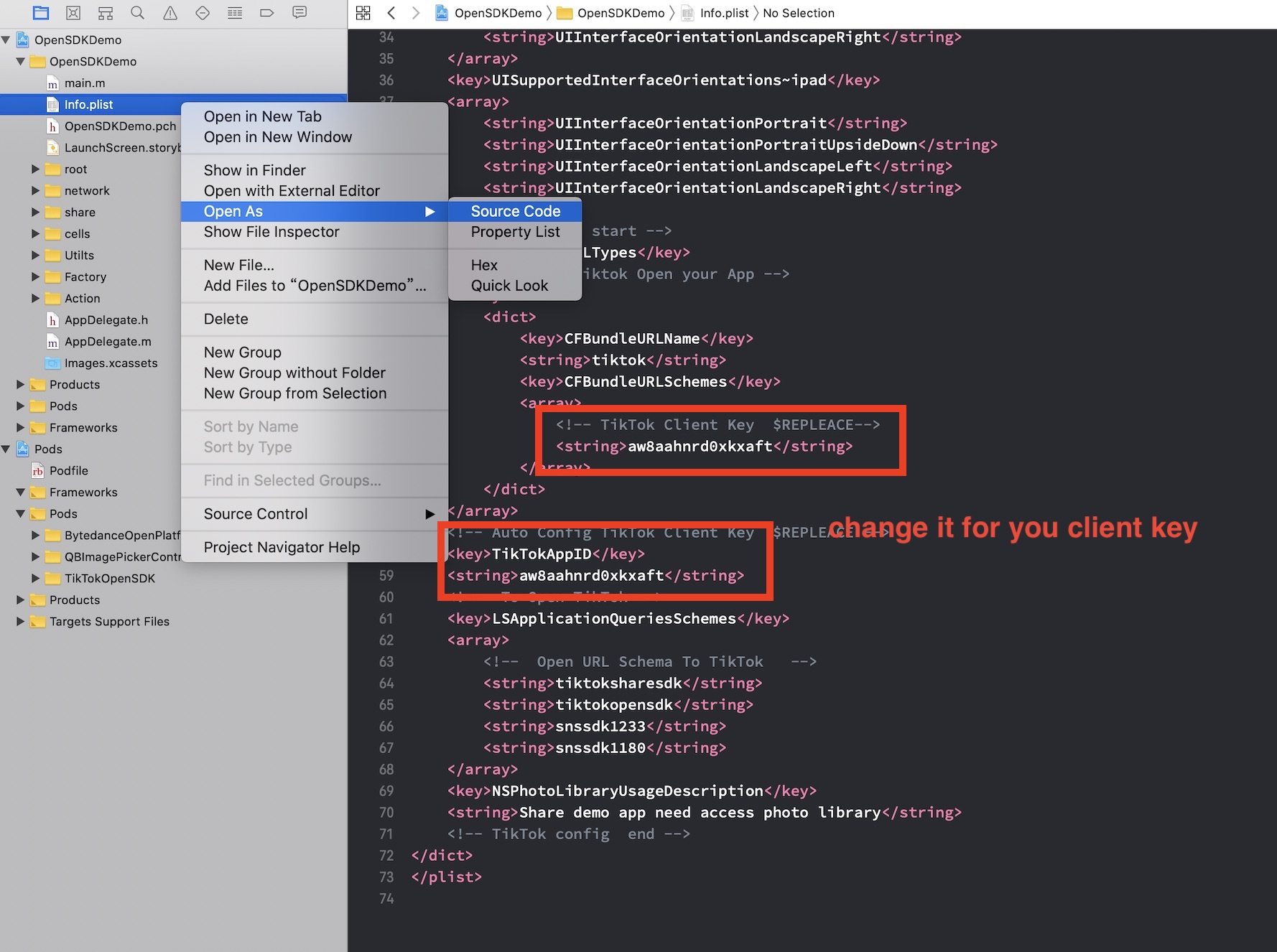This screenshot has width=1277, height=952.
Task: Expand the Factory group
Action: tap(35, 276)
